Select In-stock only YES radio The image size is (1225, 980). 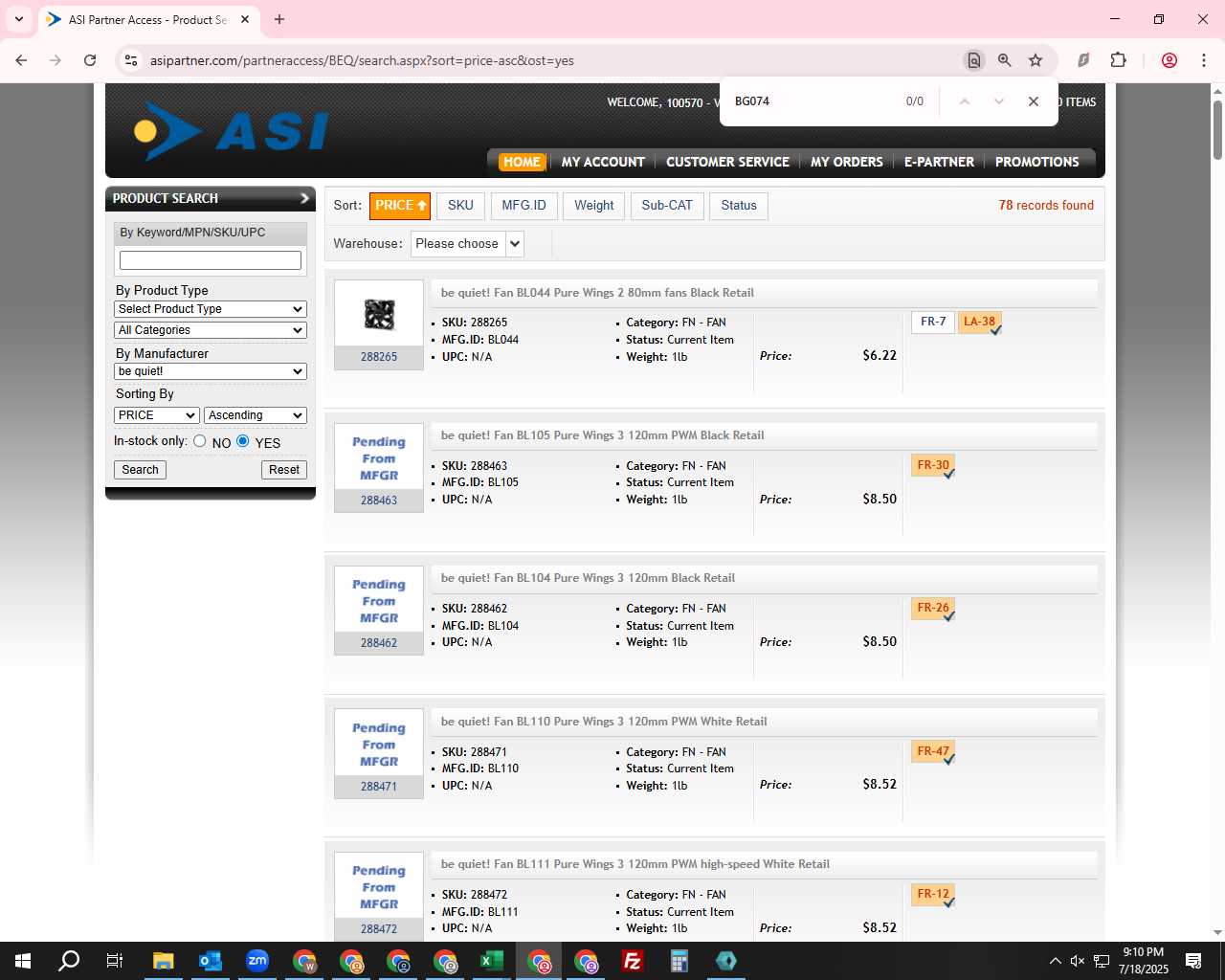[243, 441]
